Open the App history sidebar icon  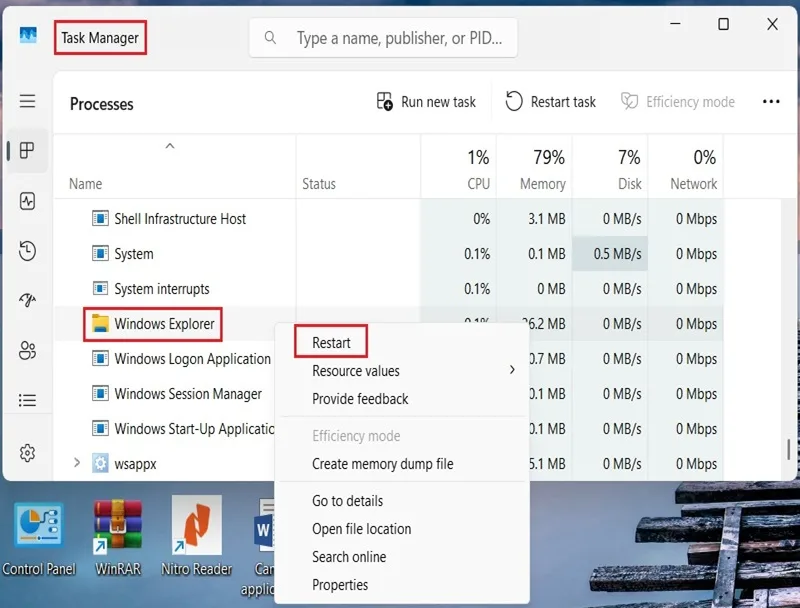[x=28, y=251]
